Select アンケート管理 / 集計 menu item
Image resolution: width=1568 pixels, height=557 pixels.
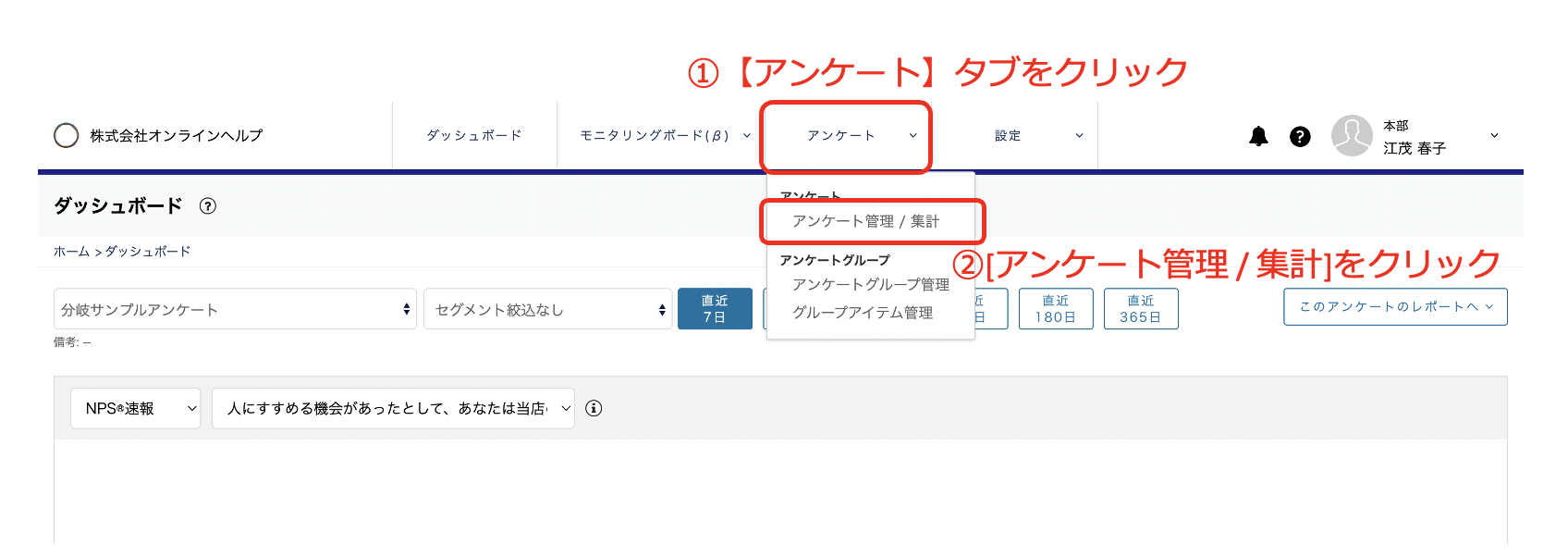(x=865, y=221)
